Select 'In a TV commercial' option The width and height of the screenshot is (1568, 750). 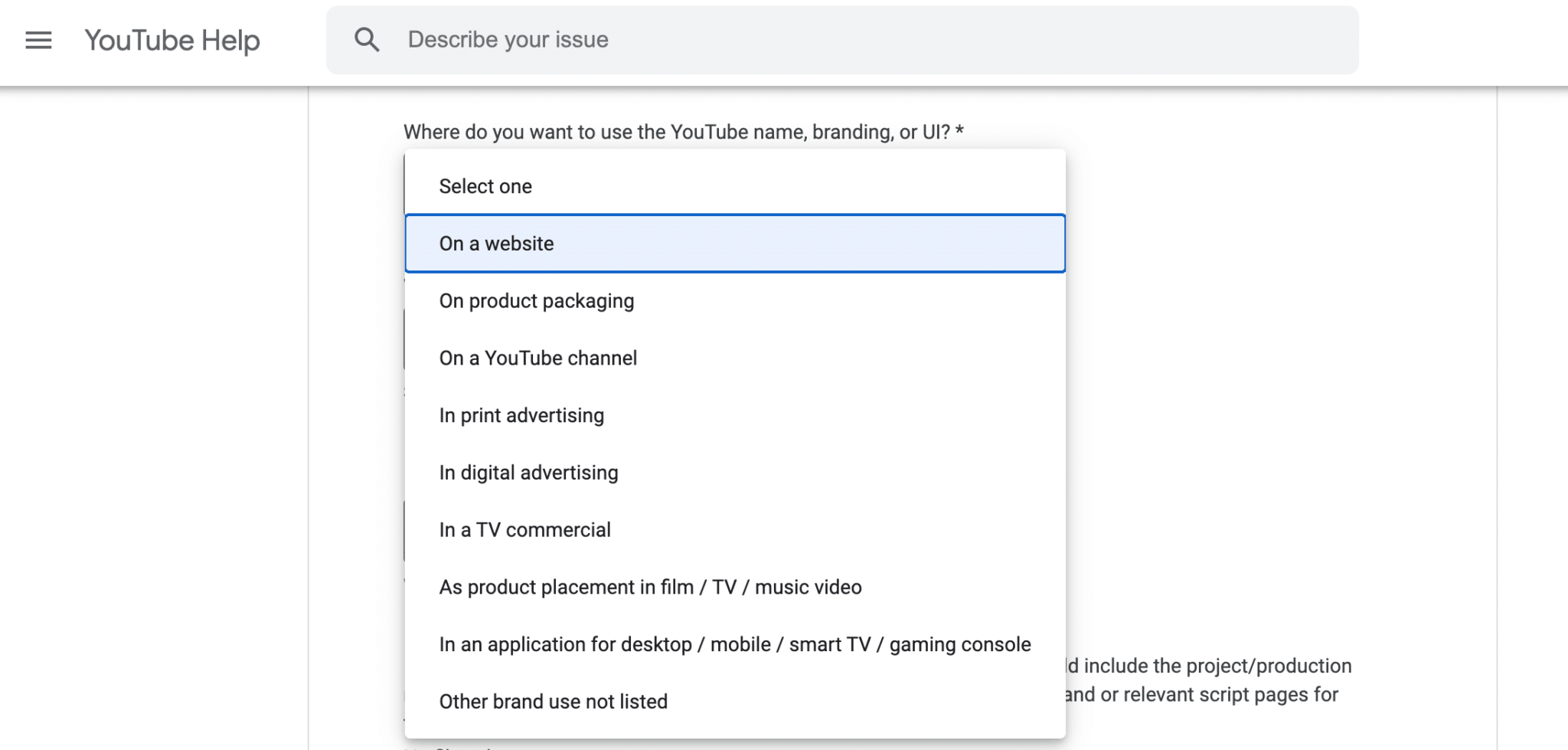735,530
